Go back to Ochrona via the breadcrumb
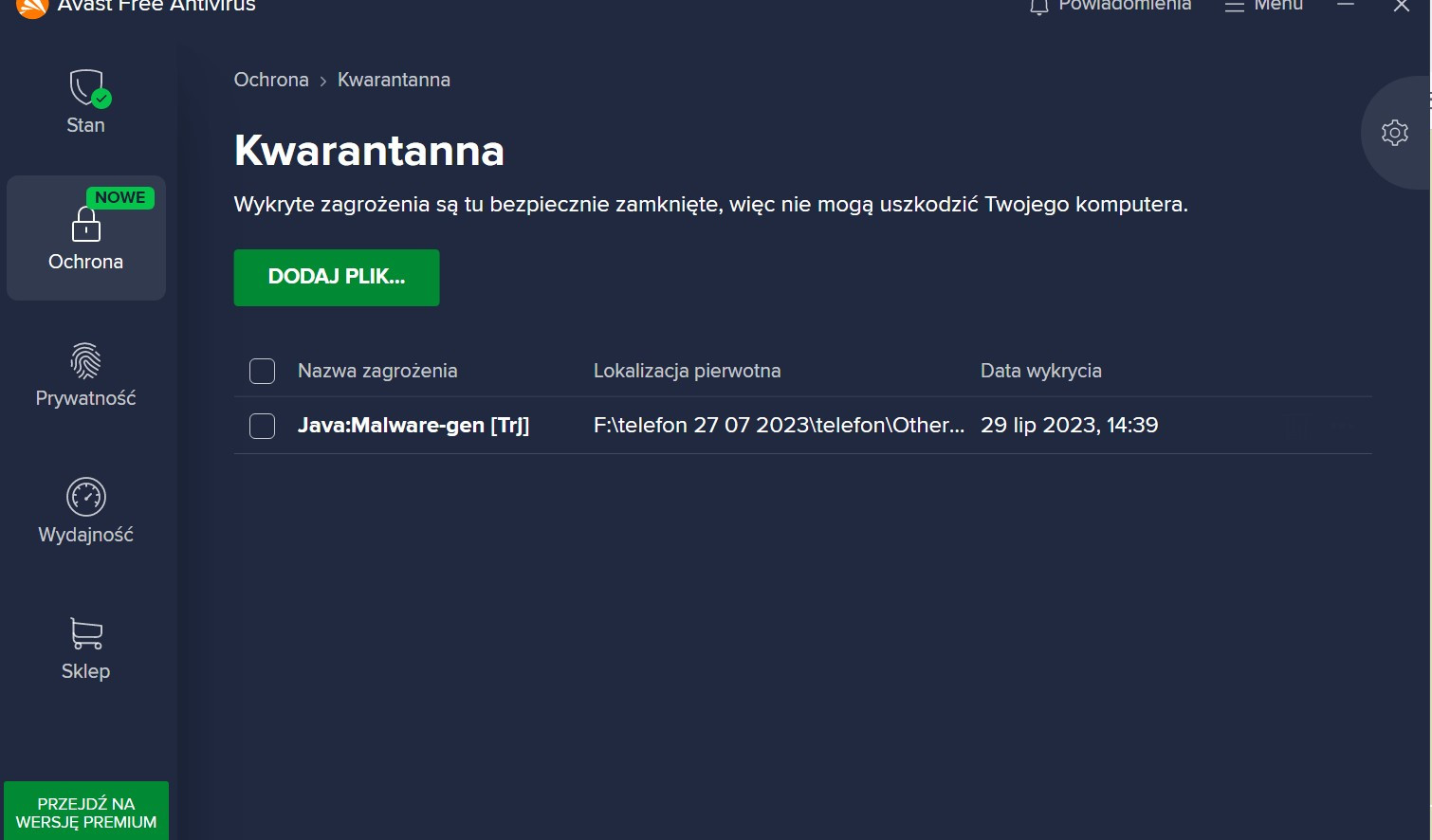Viewport: 1432px width, 840px height. coord(271,80)
